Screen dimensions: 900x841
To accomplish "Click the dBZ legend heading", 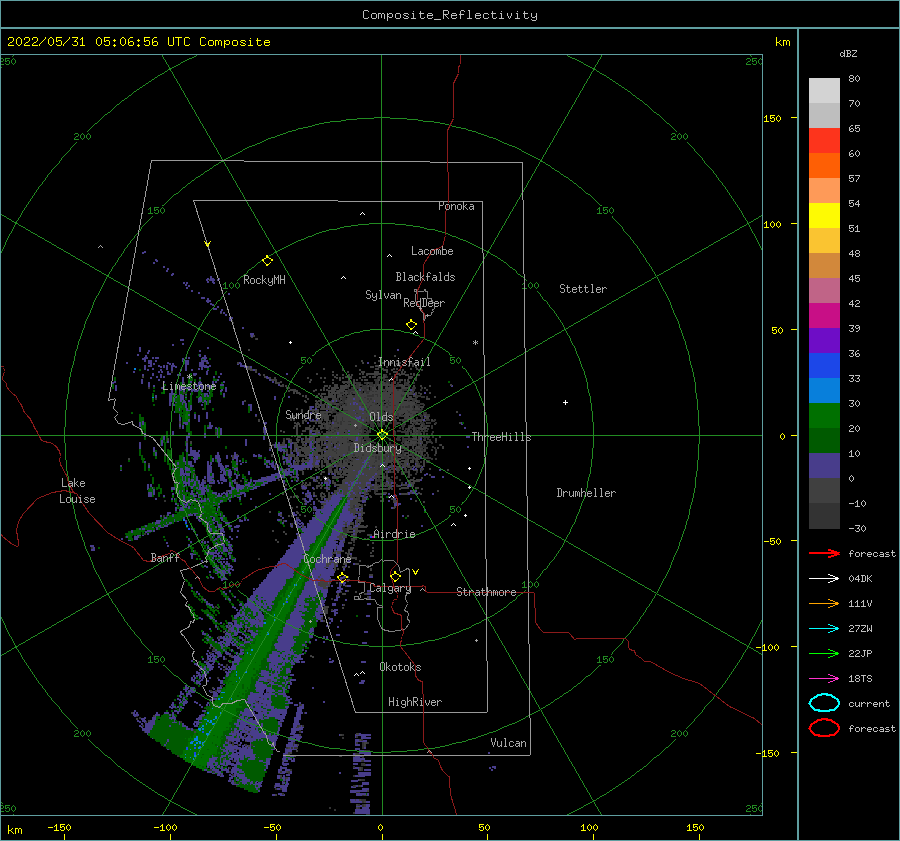I will [848, 53].
